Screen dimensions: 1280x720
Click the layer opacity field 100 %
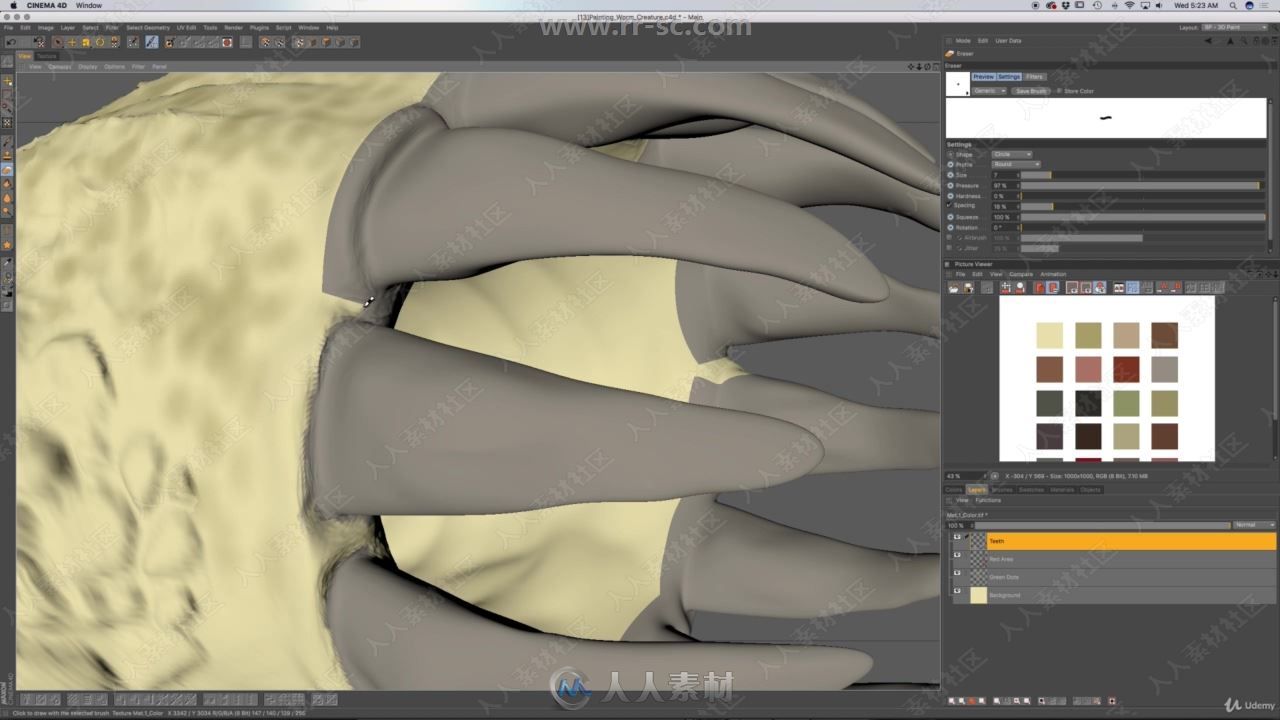[958, 525]
